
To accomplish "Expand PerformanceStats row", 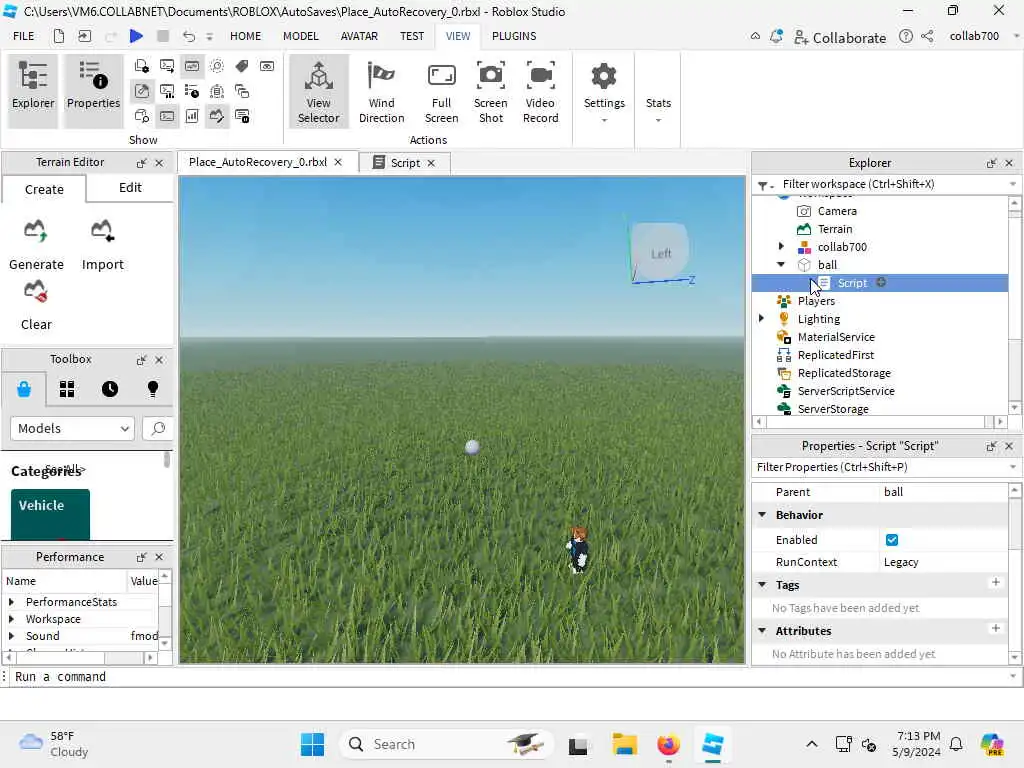I will (x=11, y=601).
